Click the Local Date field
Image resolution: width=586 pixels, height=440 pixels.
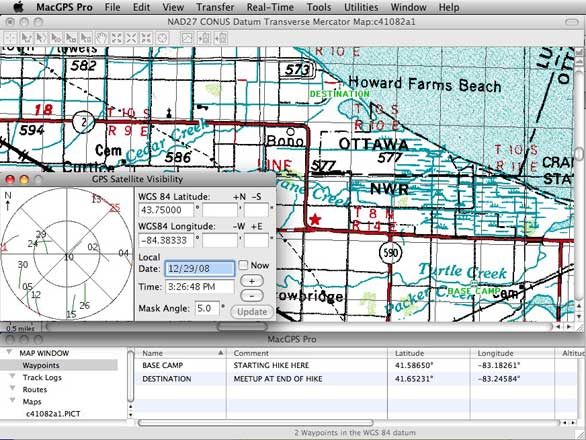pos(200,268)
